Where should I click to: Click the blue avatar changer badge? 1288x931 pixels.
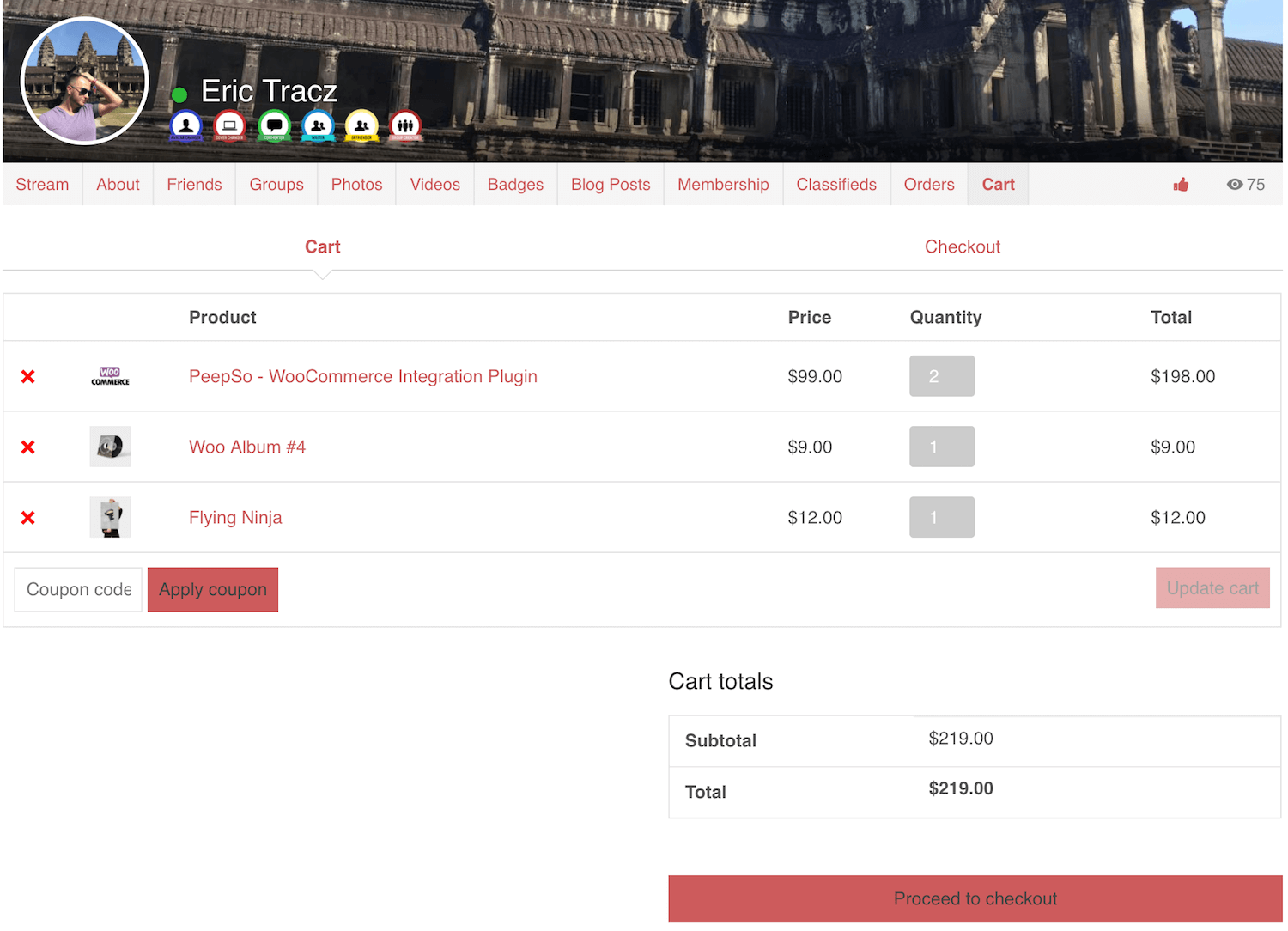coord(185,126)
